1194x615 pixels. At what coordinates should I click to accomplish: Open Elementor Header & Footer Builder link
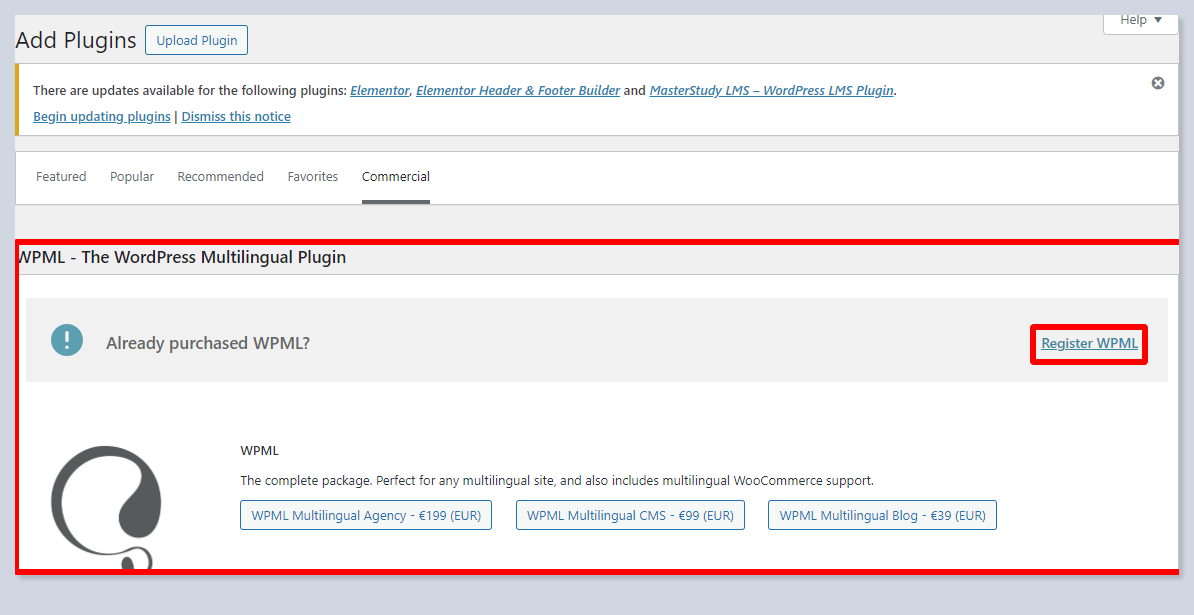pyautogui.click(x=517, y=90)
